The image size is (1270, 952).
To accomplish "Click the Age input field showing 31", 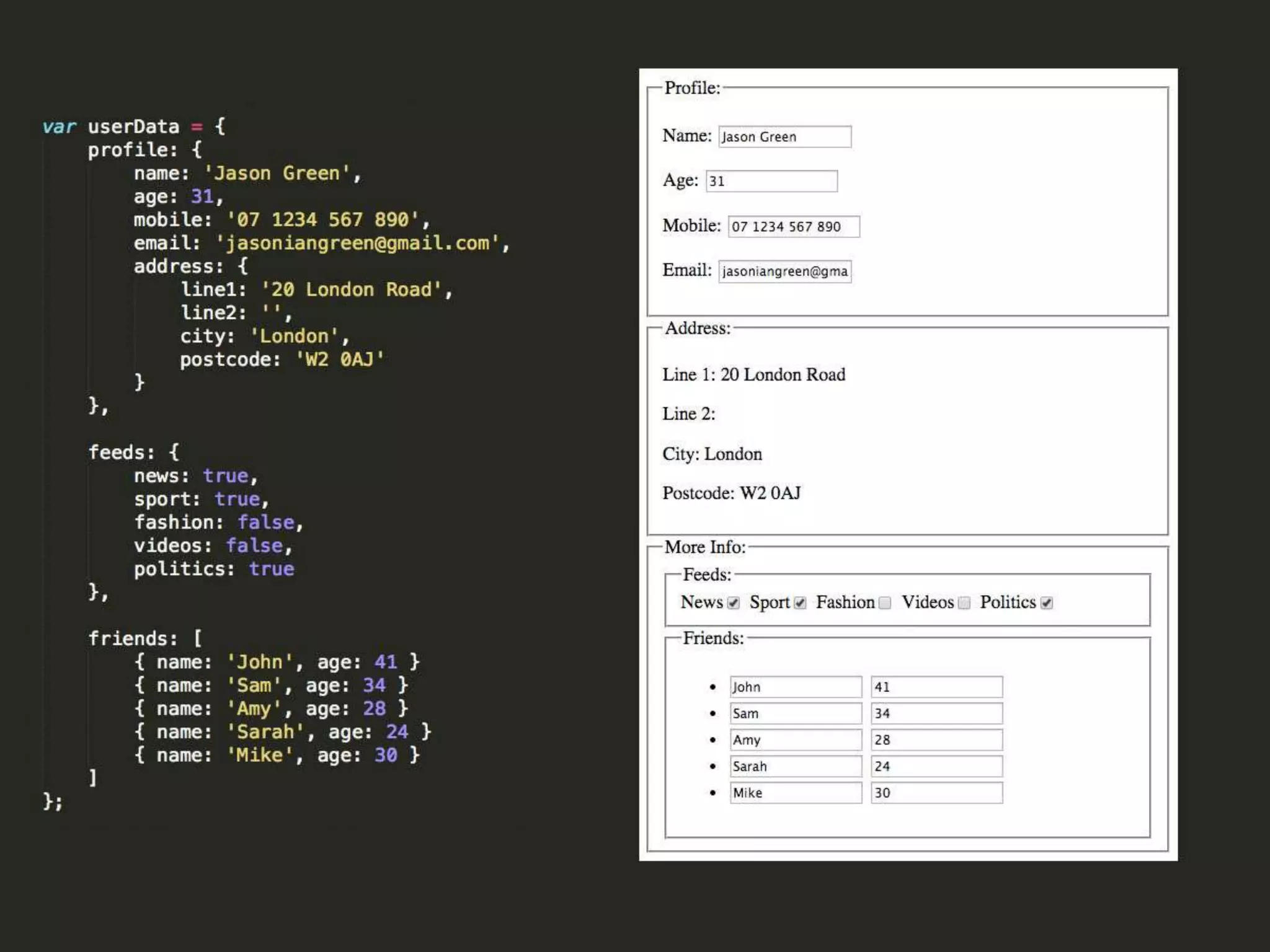I will click(x=771, y=181).
